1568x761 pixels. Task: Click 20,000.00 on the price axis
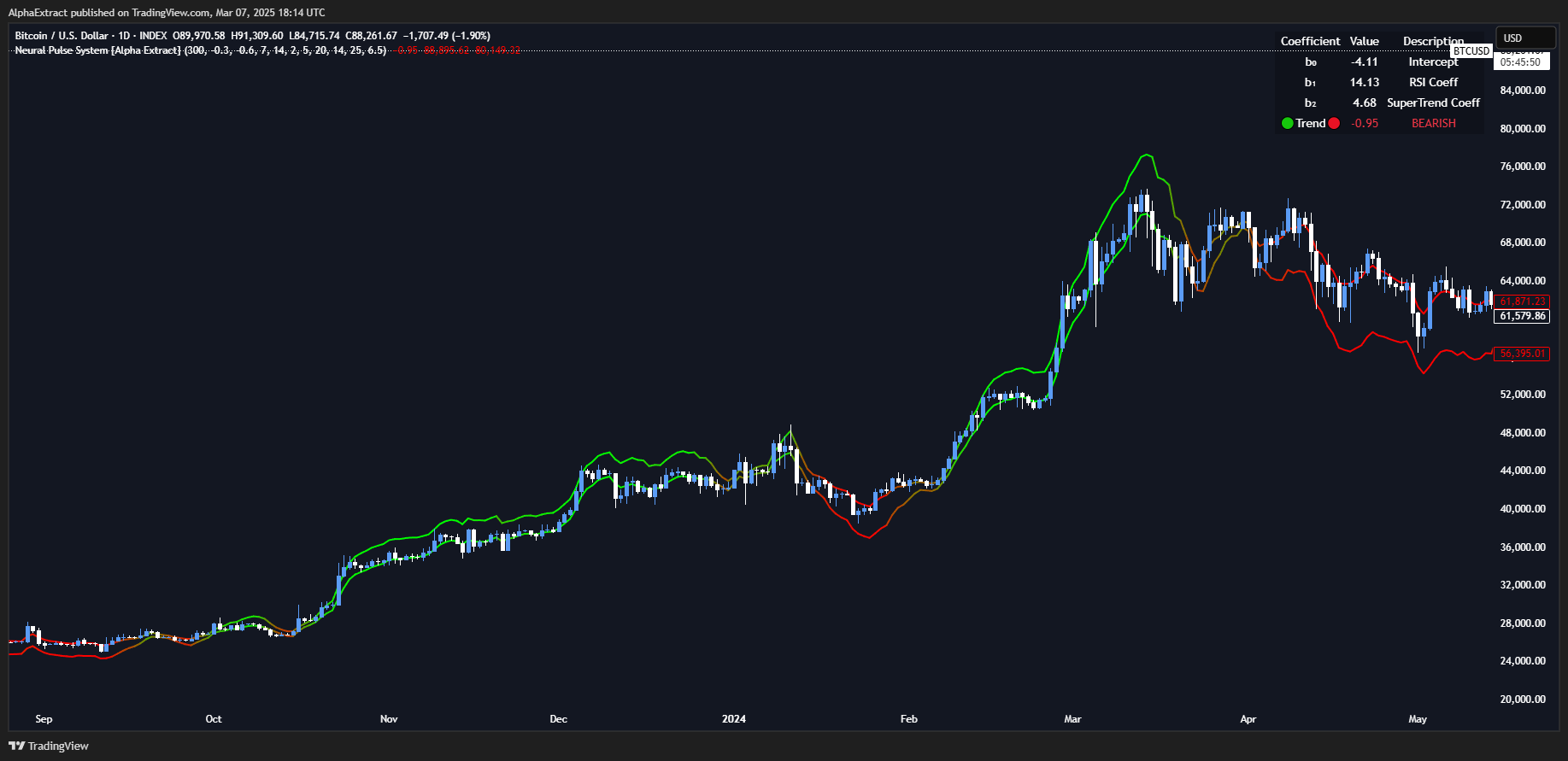[x=1523, y=700]
